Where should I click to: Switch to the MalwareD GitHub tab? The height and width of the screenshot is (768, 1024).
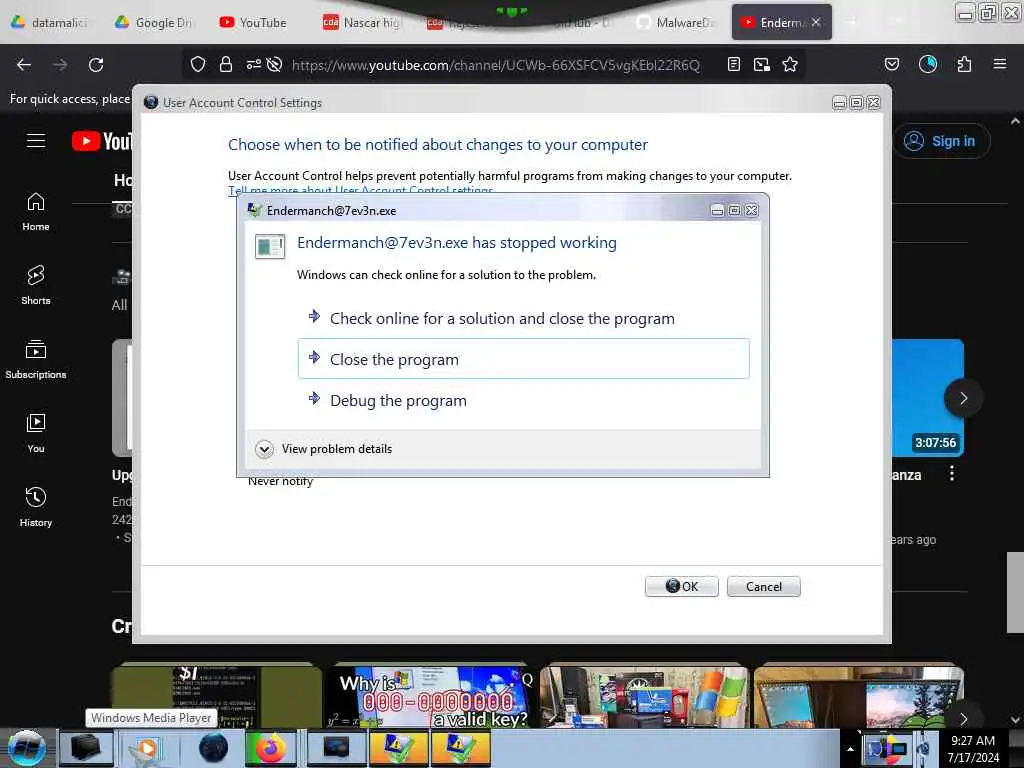pos(676,23)
